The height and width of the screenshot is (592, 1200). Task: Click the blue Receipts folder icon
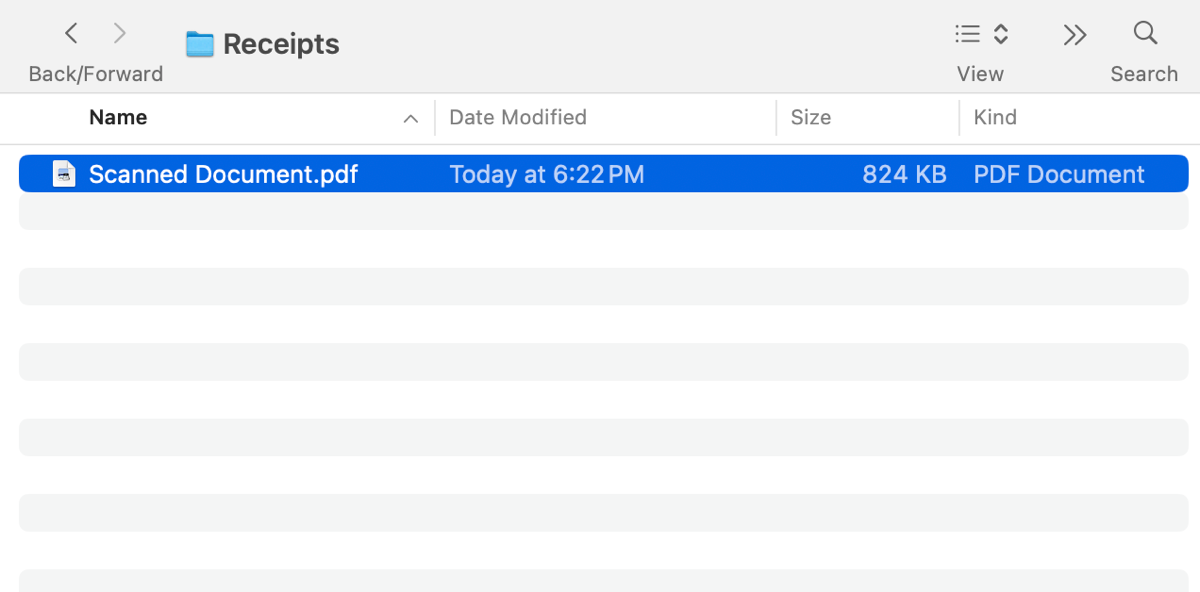point(200,44)
